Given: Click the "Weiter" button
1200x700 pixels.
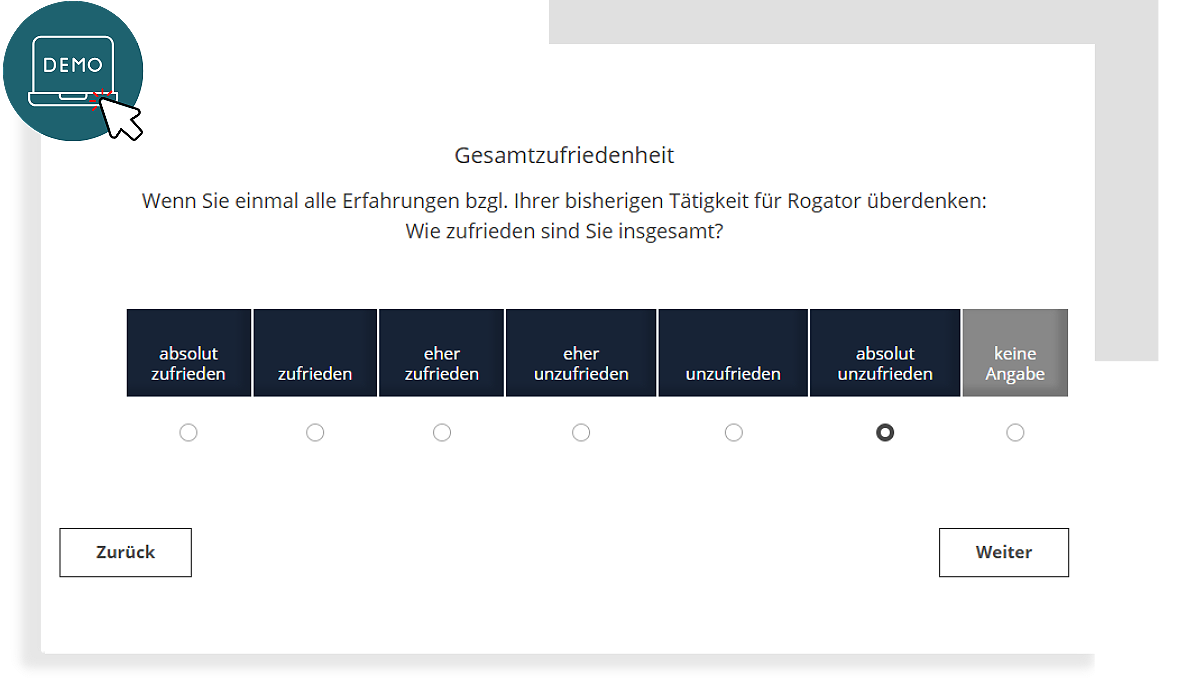Looking at the screenshot, I should [x=1004, y=552].
